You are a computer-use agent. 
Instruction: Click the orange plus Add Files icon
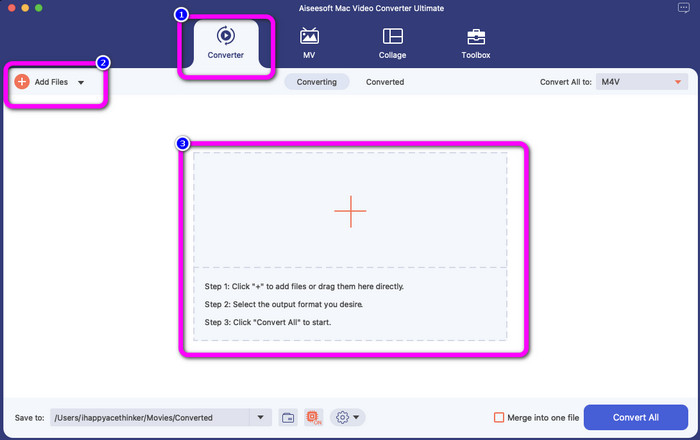click(x=22, y=82)
